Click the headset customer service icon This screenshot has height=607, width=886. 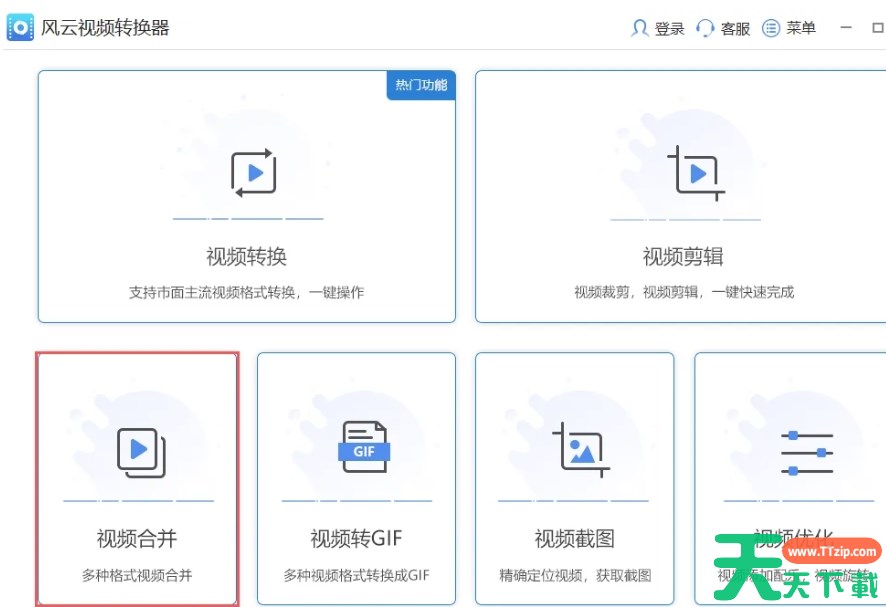pos(706,28)
